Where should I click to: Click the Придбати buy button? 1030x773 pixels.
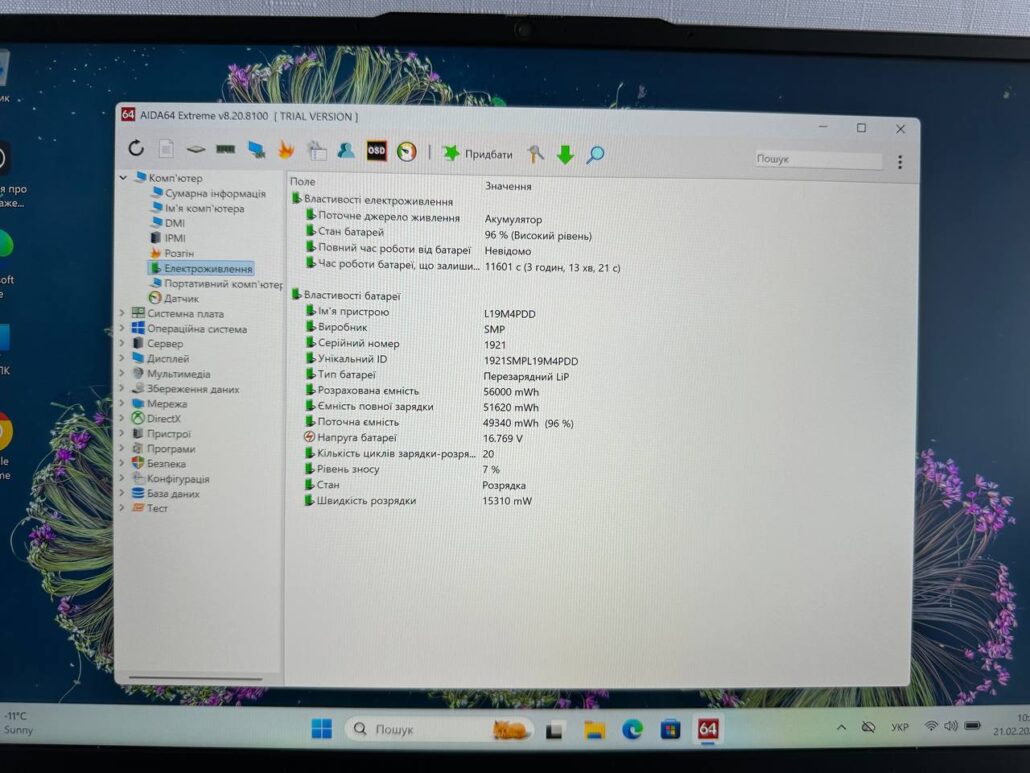pos(478,154)
